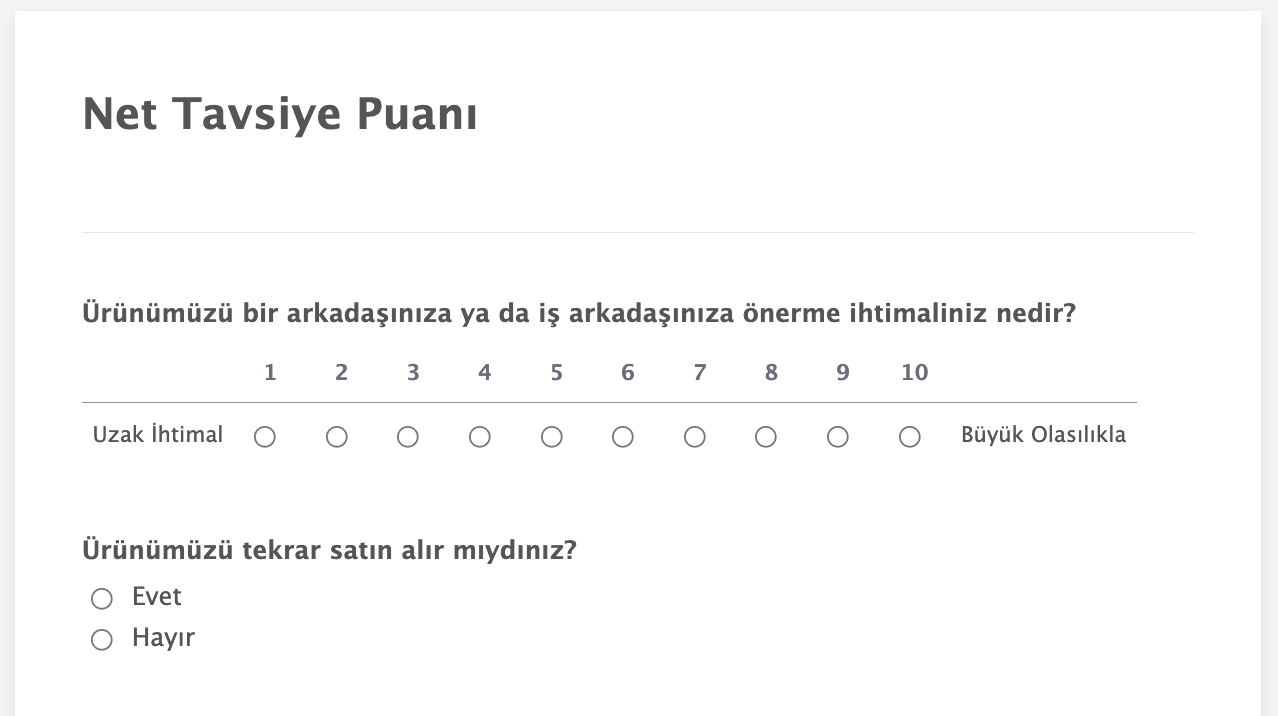Click the question 'Ürünümüzü tekrar satın alır mıydınız?'
1278x716 pixels.
(x=329, y=550)
